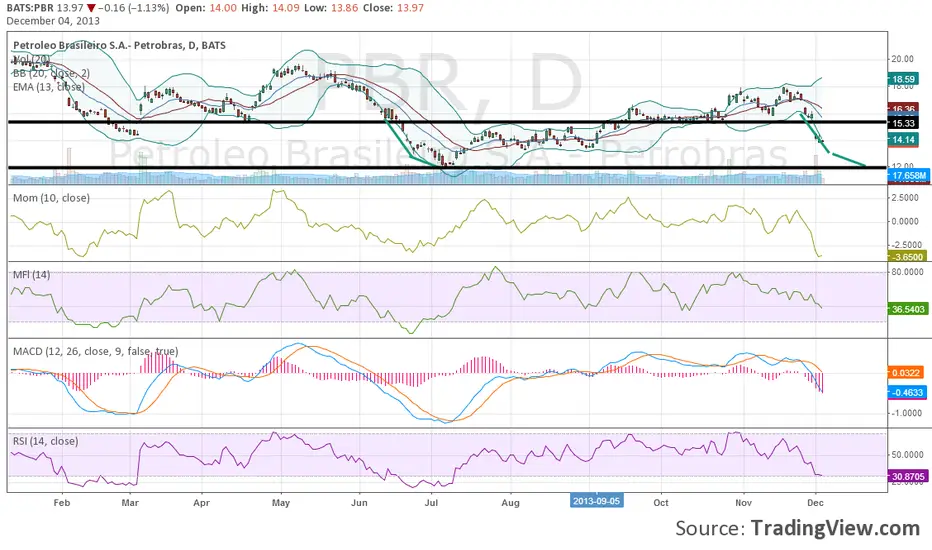Click the Mom (10, close) indicator label

pos(51,197)
